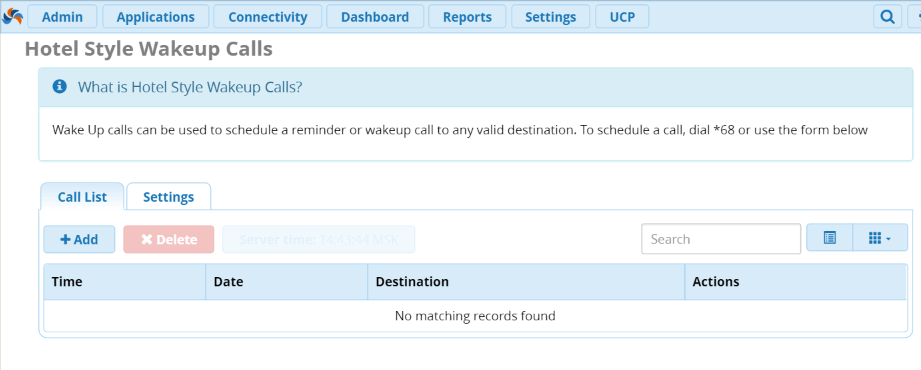Click the FreePBX logo icon

pos(12,16)
